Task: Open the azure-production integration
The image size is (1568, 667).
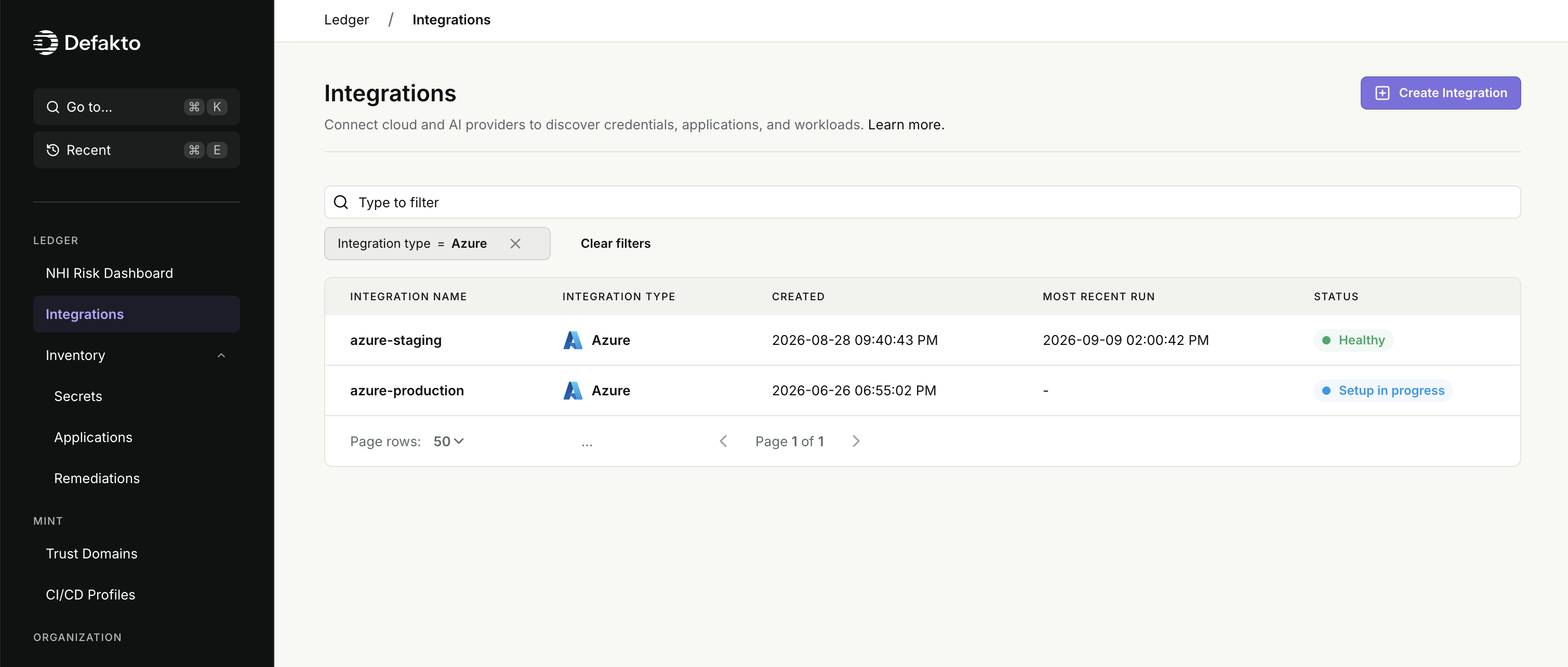Action: point(407,391)
